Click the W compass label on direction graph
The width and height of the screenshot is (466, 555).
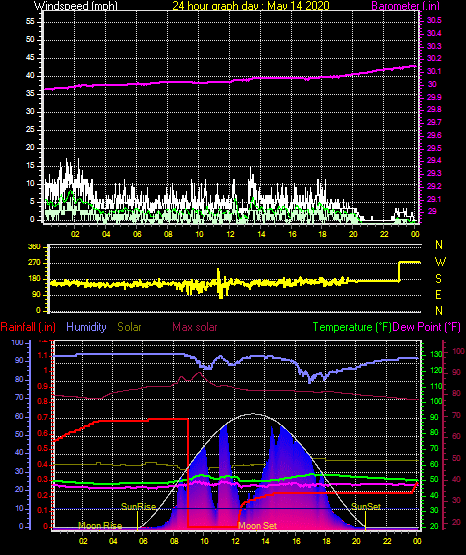pos(440,262)
